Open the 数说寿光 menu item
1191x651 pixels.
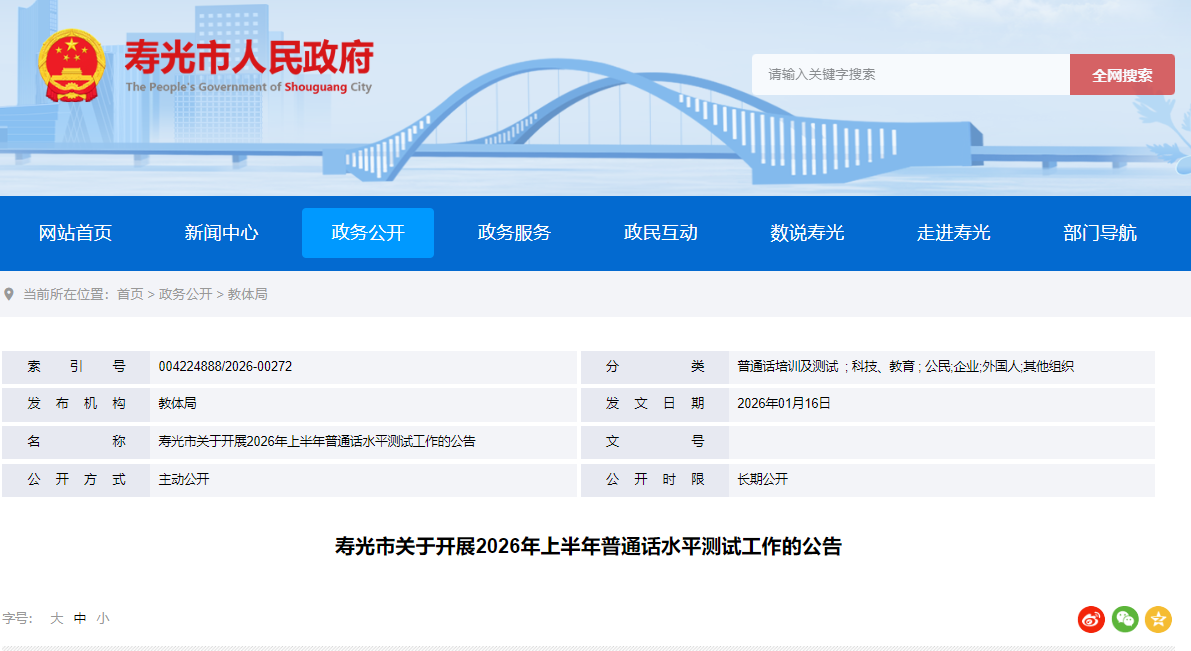tap(807, 233)
